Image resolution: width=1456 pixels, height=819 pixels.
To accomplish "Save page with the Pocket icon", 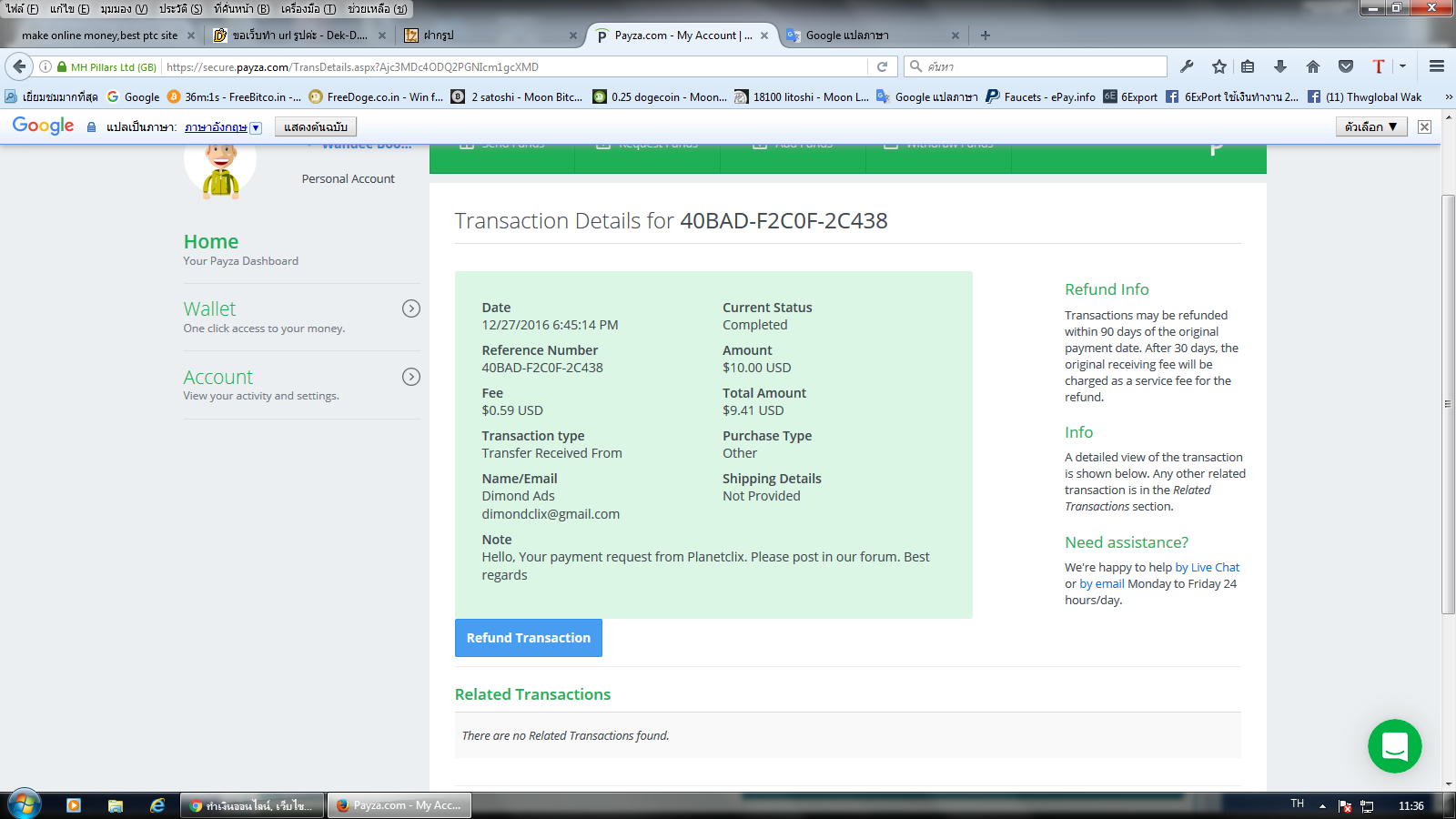I will (x=1346, y=66).
